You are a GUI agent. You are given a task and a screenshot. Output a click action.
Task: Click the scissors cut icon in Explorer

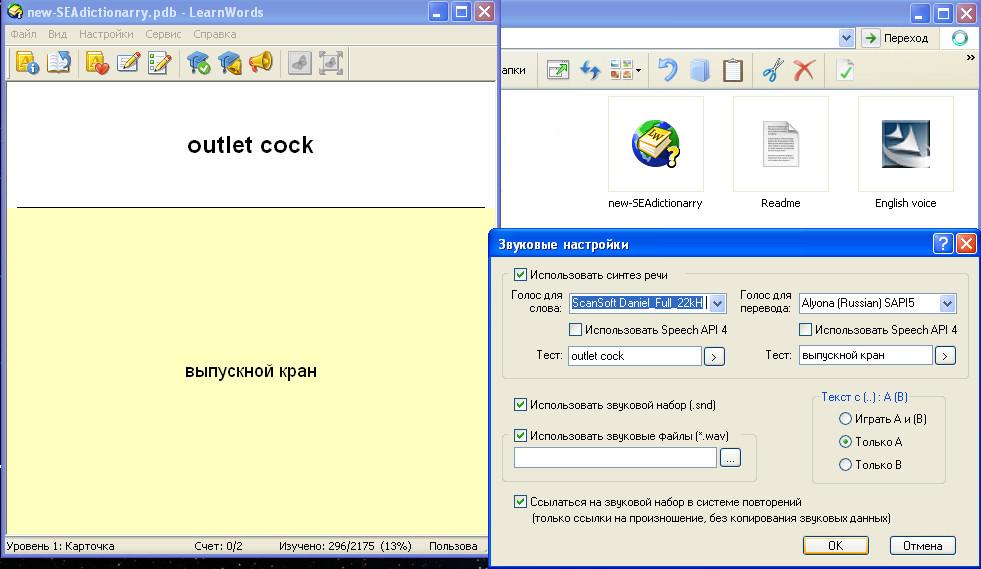[x=771, y=70]
